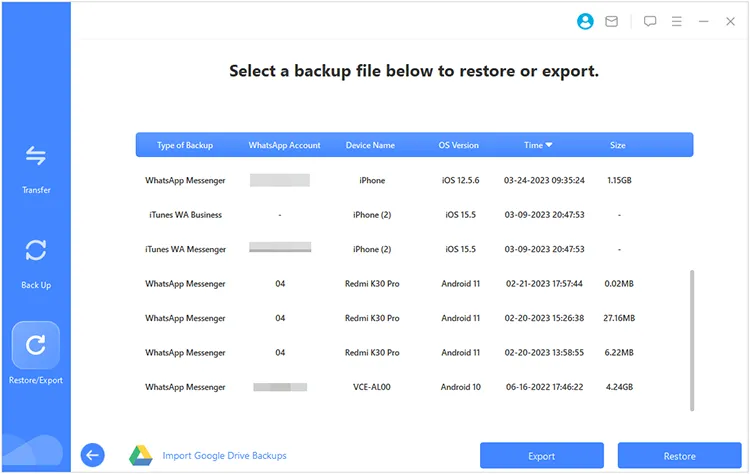Image resolution: width=750 pixels, height=474 pixels.
Task: Click the Type of Backup column header
Action: click(185, 145)
